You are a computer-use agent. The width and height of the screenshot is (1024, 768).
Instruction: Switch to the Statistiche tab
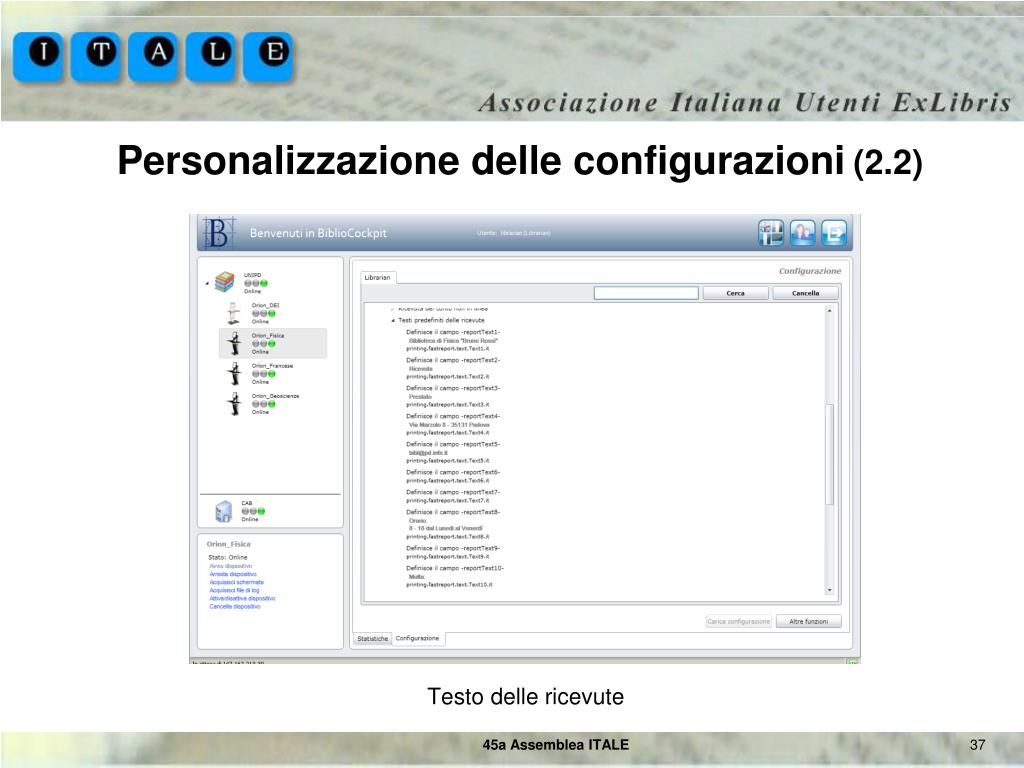(x=372, y=639)
